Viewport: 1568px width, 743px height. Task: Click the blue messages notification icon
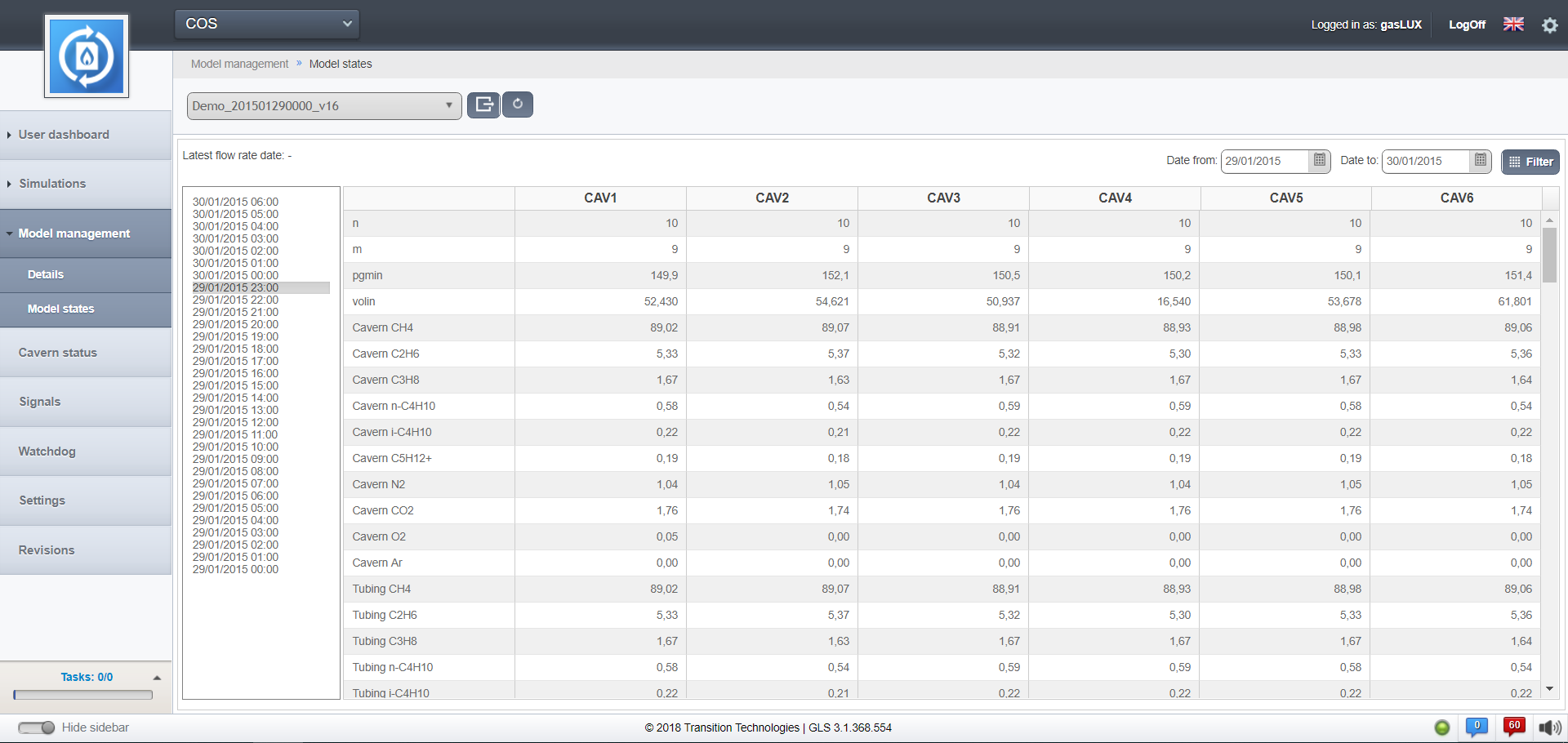[x=1477, y=727]
